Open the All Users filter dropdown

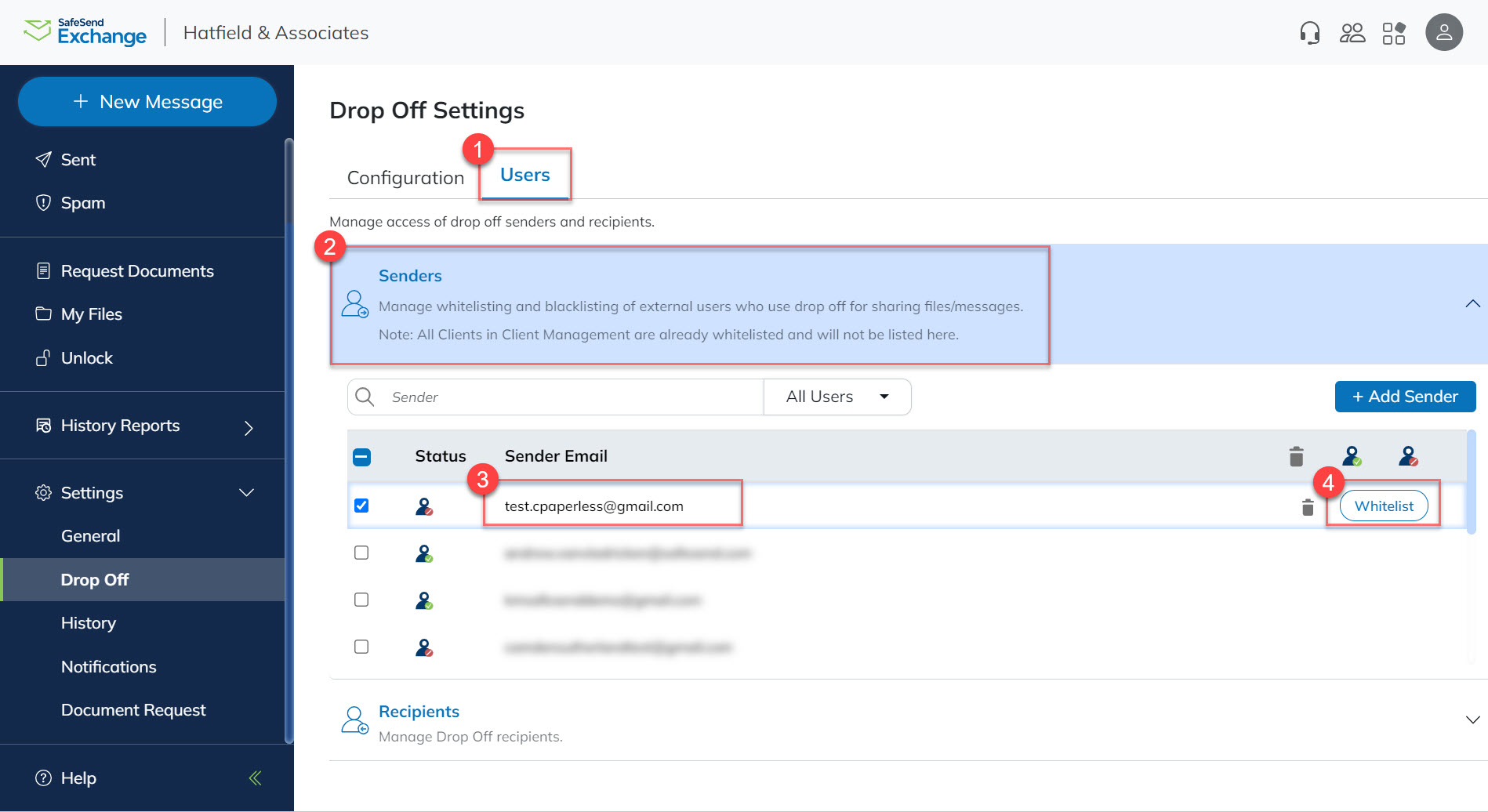[x=837, y=397]
